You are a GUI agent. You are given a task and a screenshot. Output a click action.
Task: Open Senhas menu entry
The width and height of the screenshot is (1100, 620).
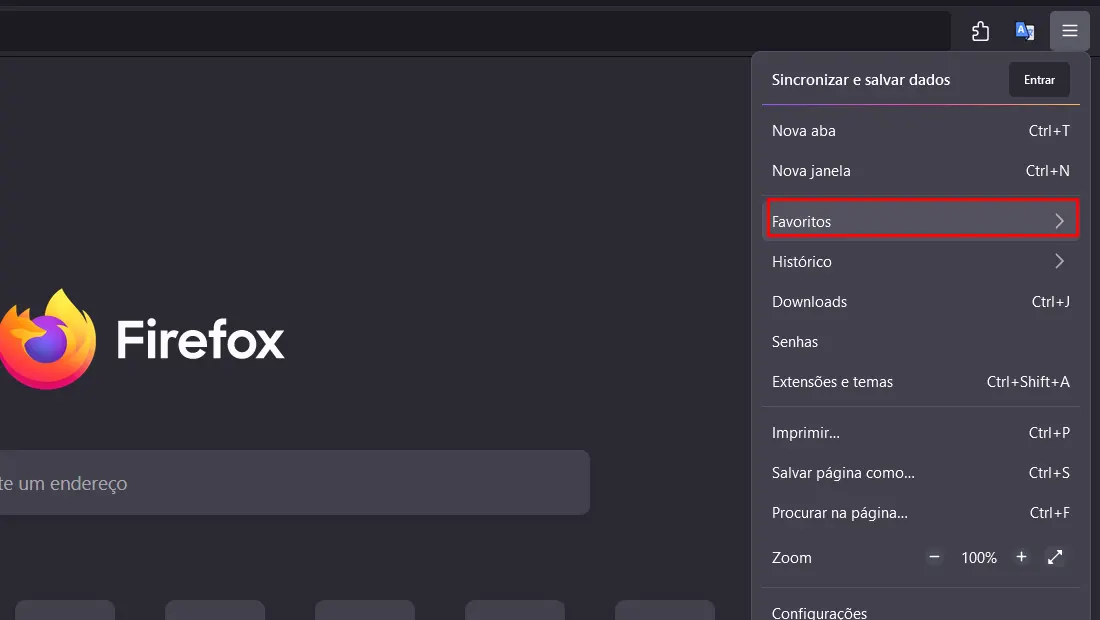tap(920, 342)
